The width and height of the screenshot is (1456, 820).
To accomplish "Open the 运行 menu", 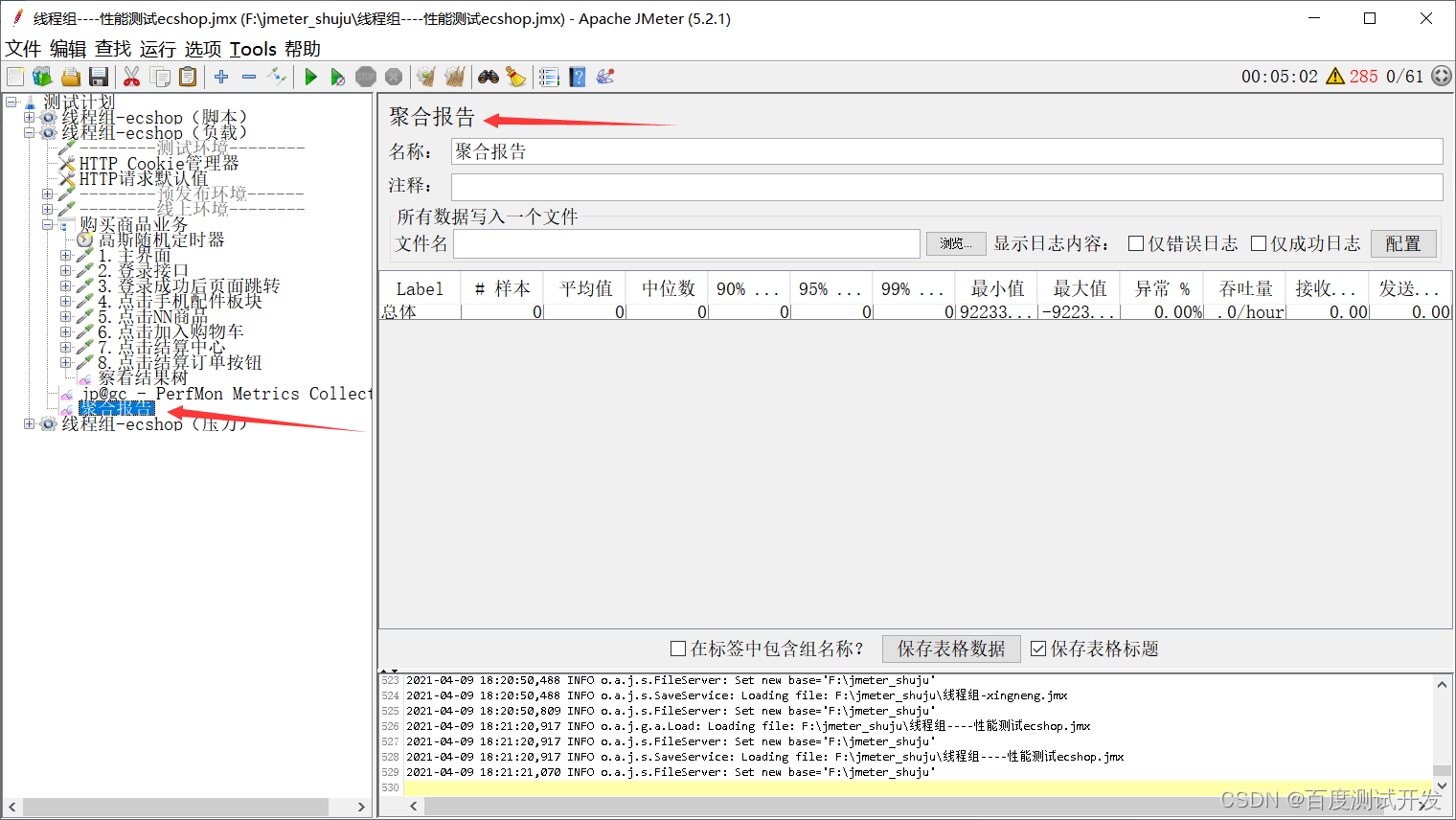I will pyautogui.click(x=158, y=49).
